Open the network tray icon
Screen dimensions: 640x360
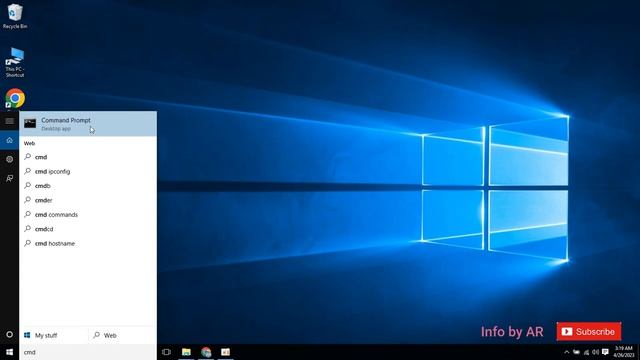(586, 352)
